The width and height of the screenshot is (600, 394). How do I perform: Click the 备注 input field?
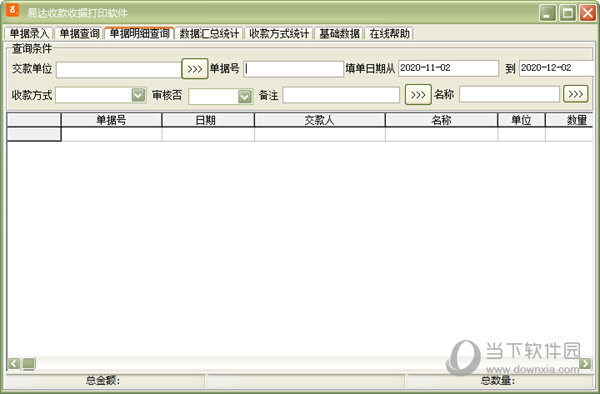tap(341, 95)
